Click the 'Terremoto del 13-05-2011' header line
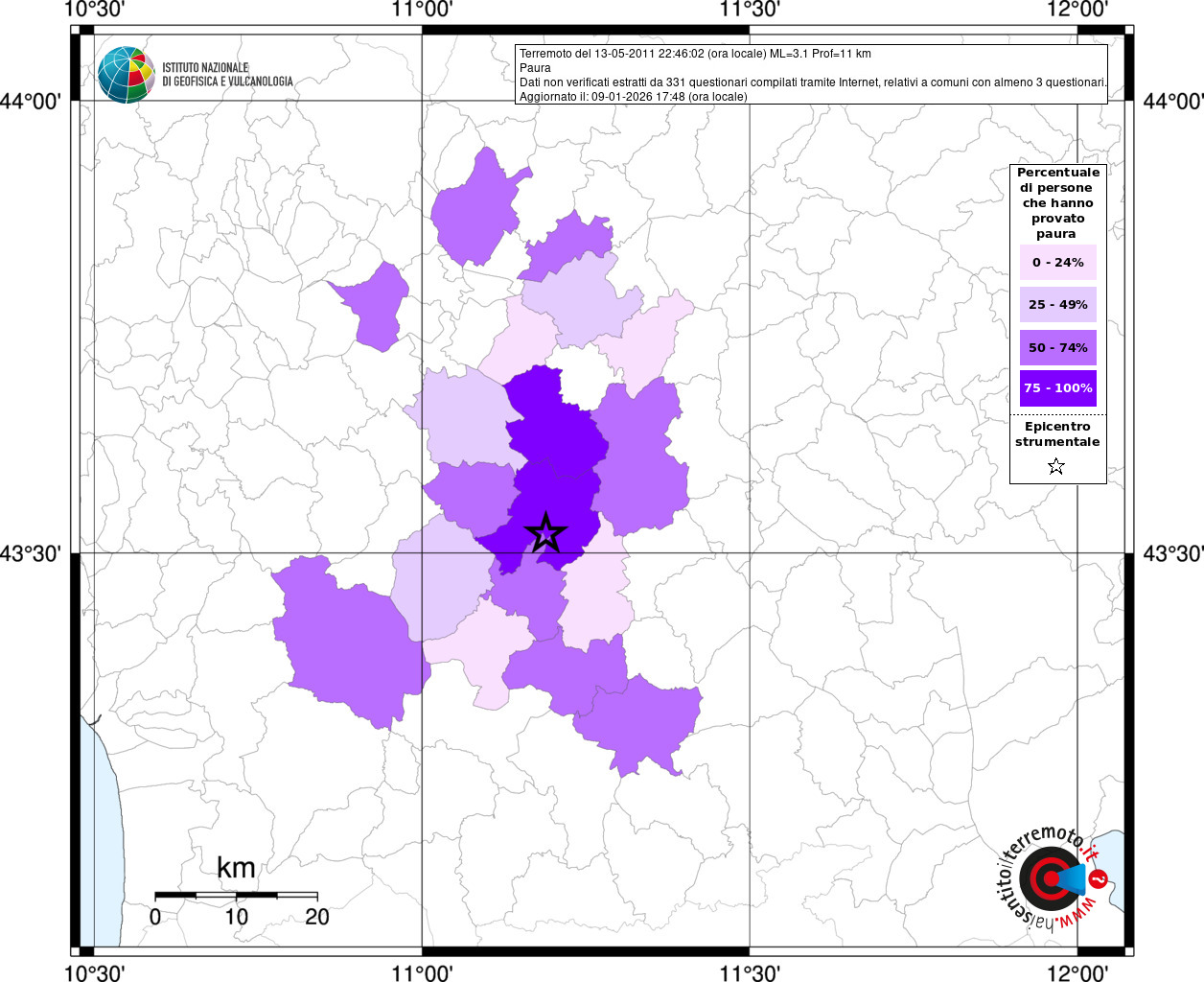Viewport: 1204px width, 982px height. point(695,54)
